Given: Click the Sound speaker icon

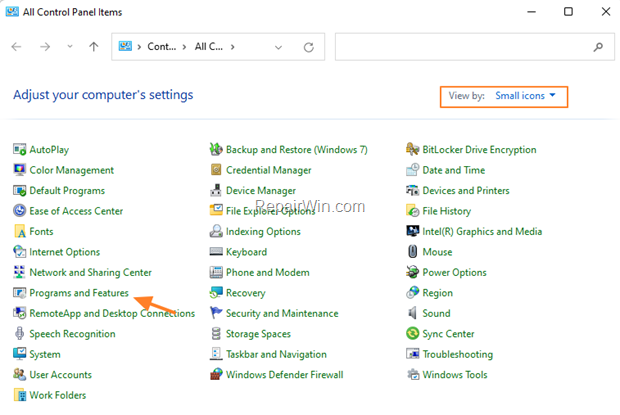Looking at the screenshot, I should pyautogui.click(x=412, y=313).
